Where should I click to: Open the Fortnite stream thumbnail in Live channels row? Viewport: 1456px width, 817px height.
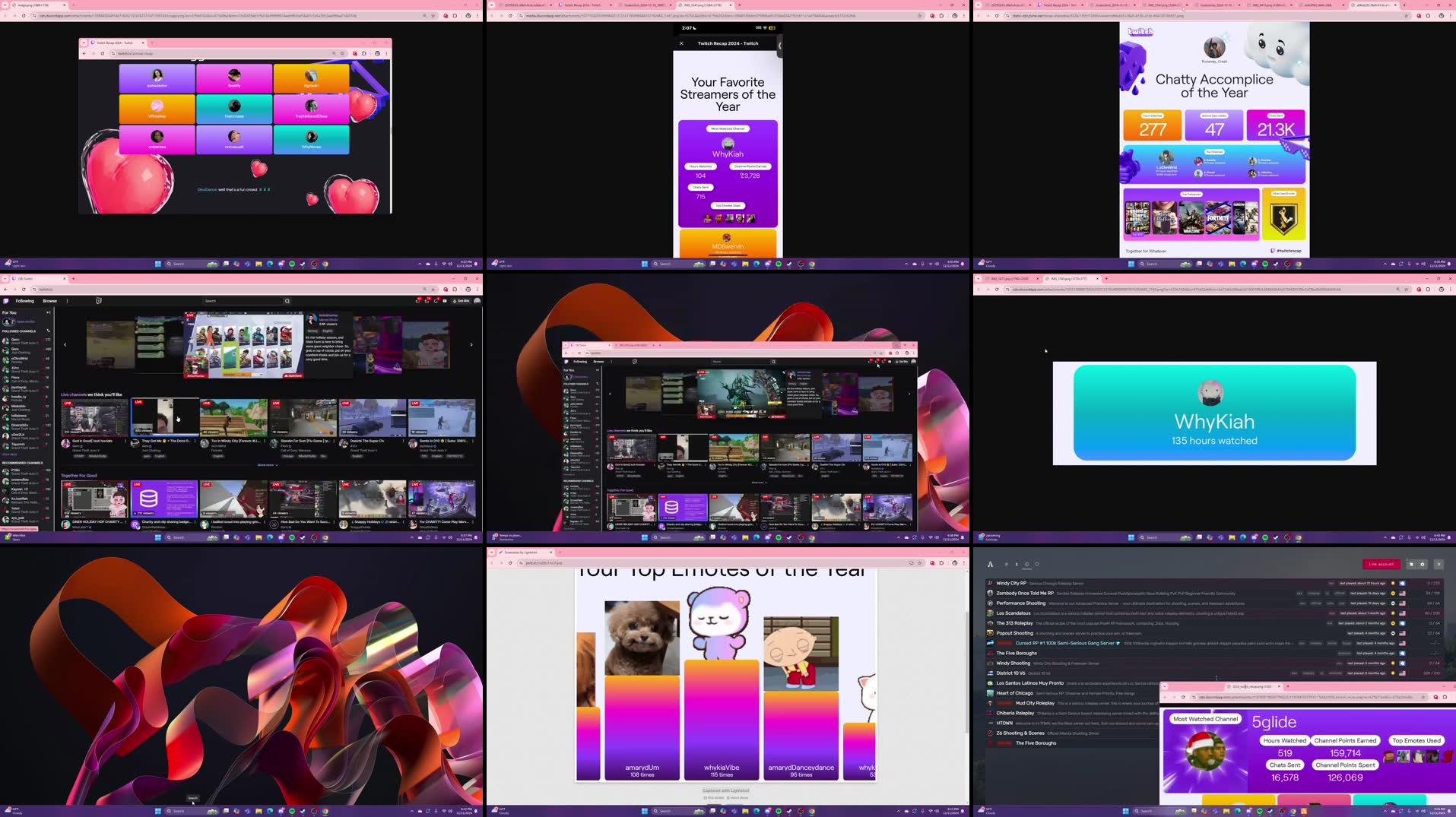233,417
